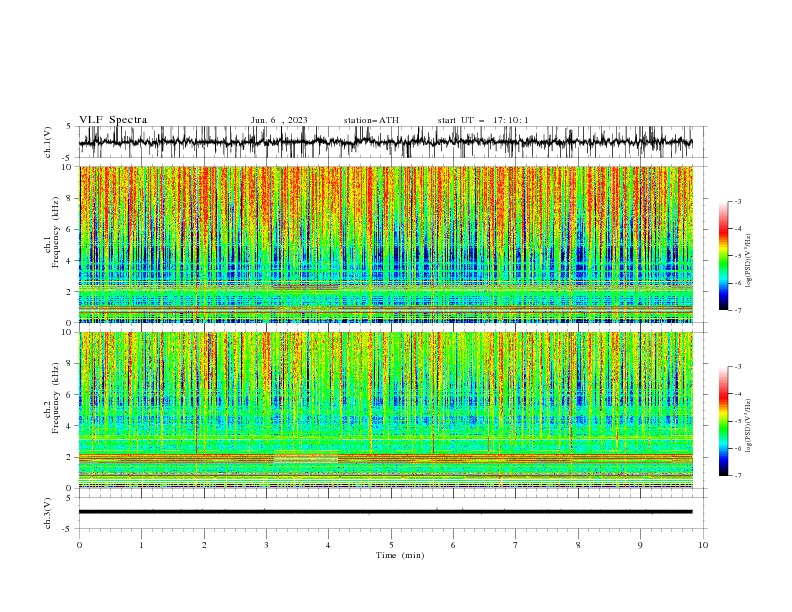Click the ch.1(V) waveform axis label
This screenshot has height=612, width=792.
(x=48, y=142)
